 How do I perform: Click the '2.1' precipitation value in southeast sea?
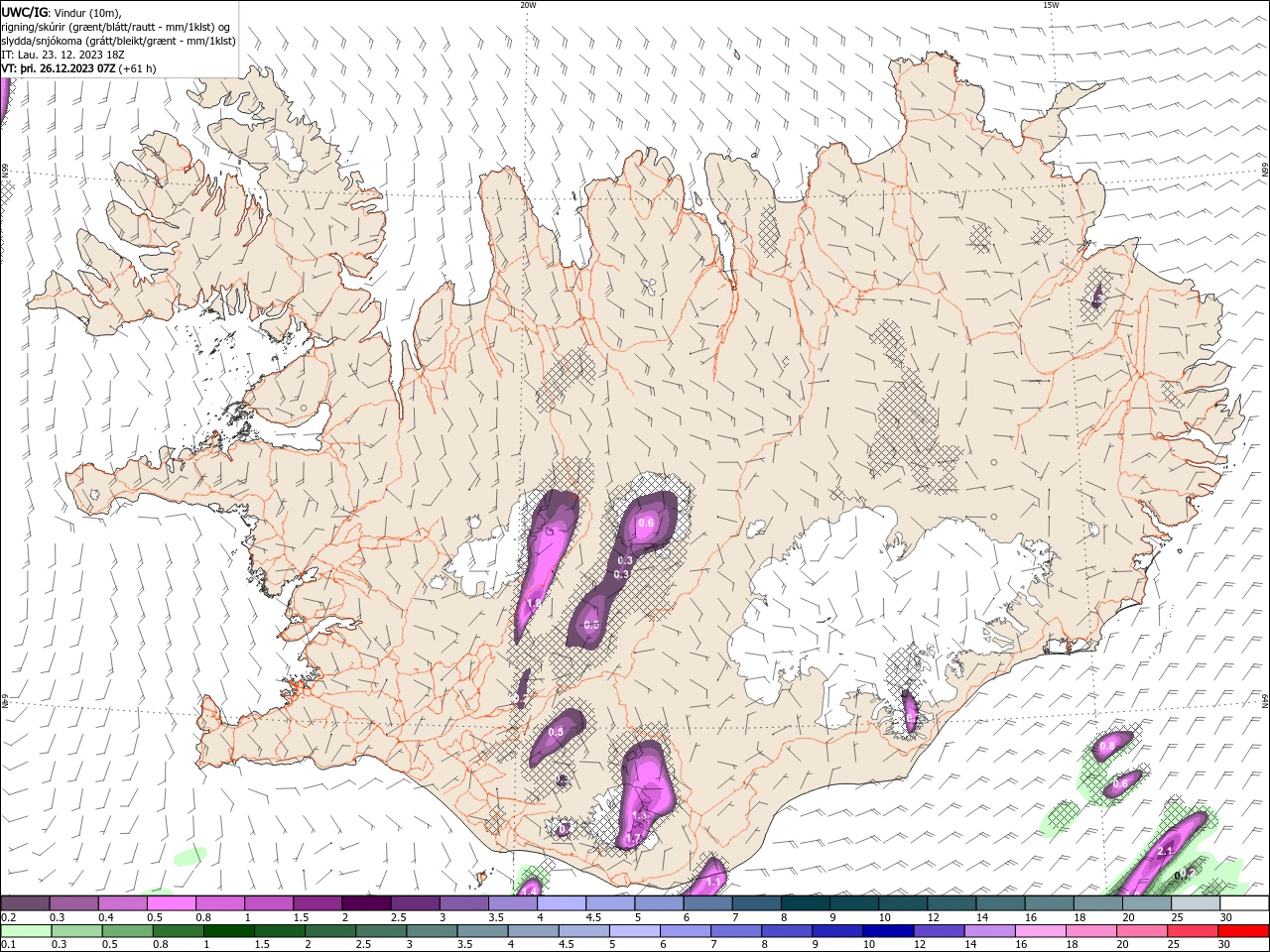click(x=1166, y=851)
